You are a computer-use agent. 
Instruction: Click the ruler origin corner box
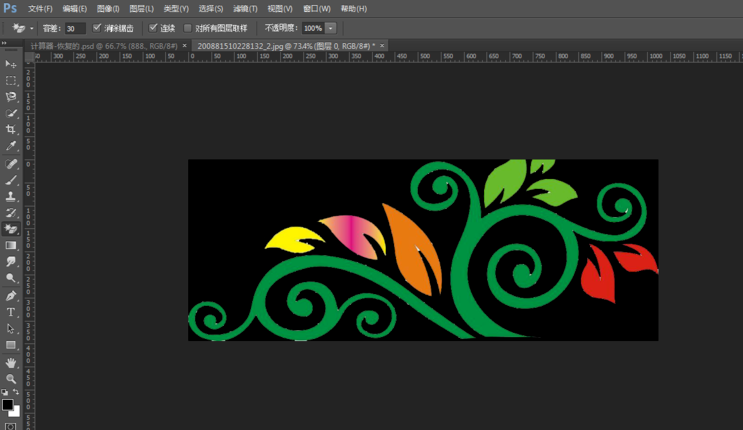[x=29, y=57]
